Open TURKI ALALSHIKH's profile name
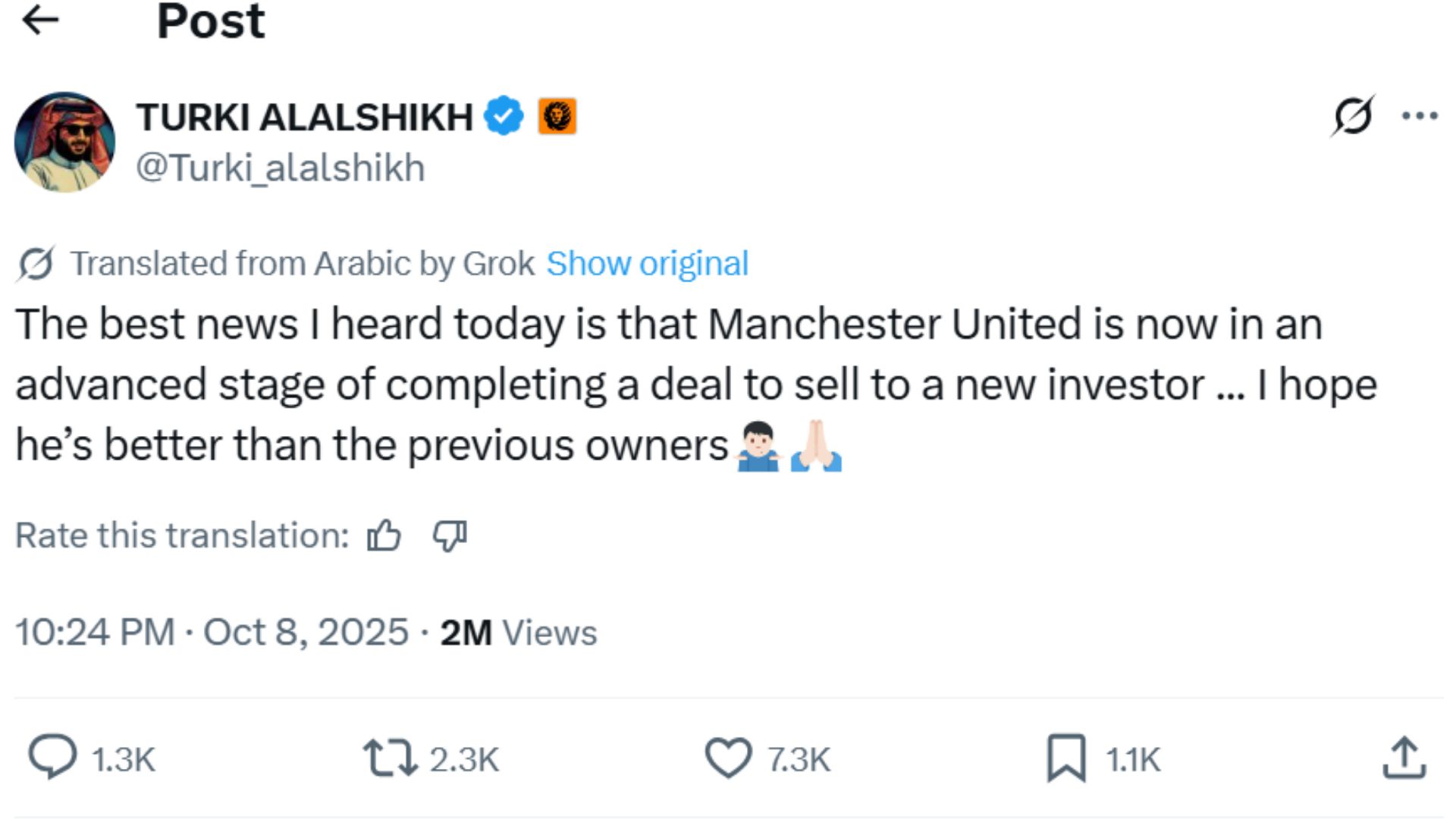Viewport: 1456px width, 819px height. (x=303, y=115)
